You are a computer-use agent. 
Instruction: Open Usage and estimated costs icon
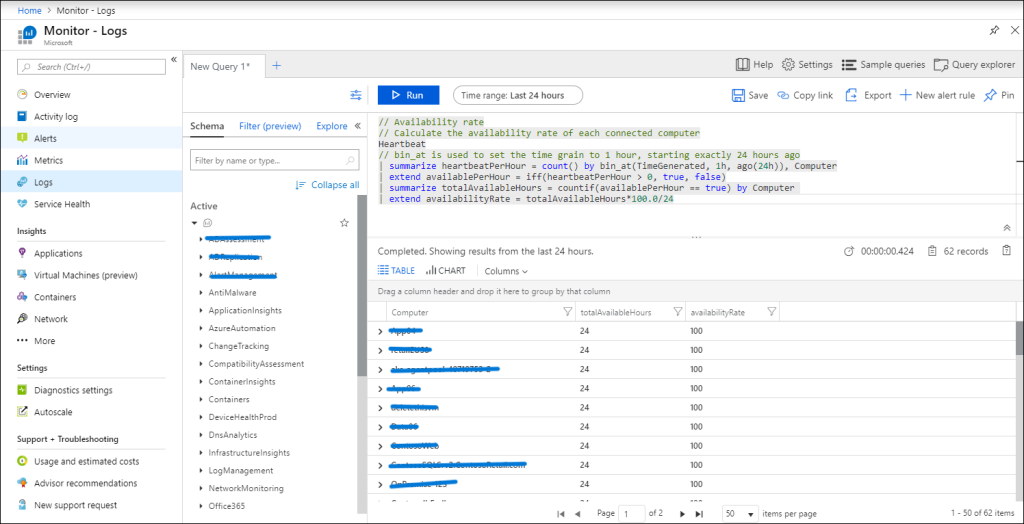coord(23,461)
